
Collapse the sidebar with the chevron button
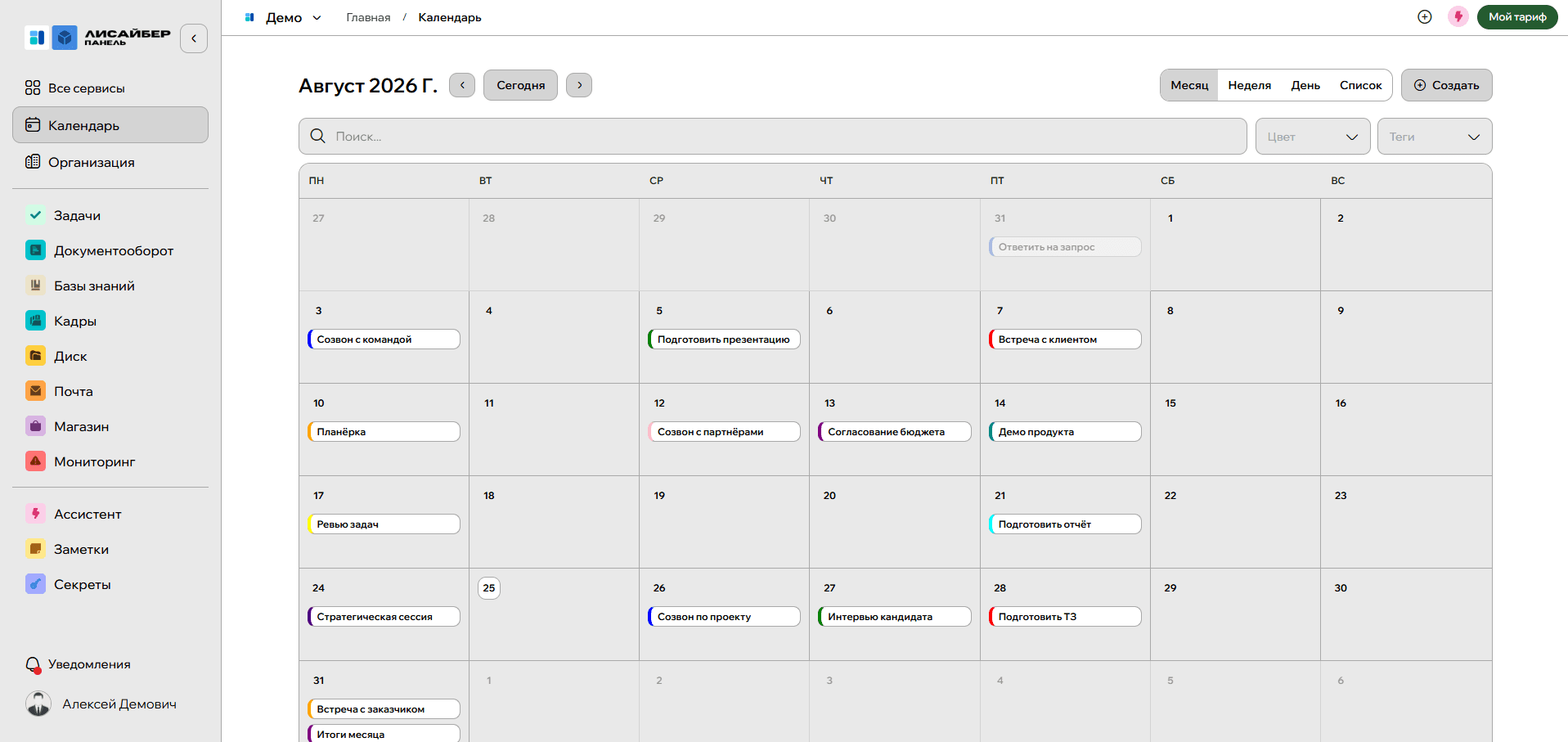(x=194, y=38)
